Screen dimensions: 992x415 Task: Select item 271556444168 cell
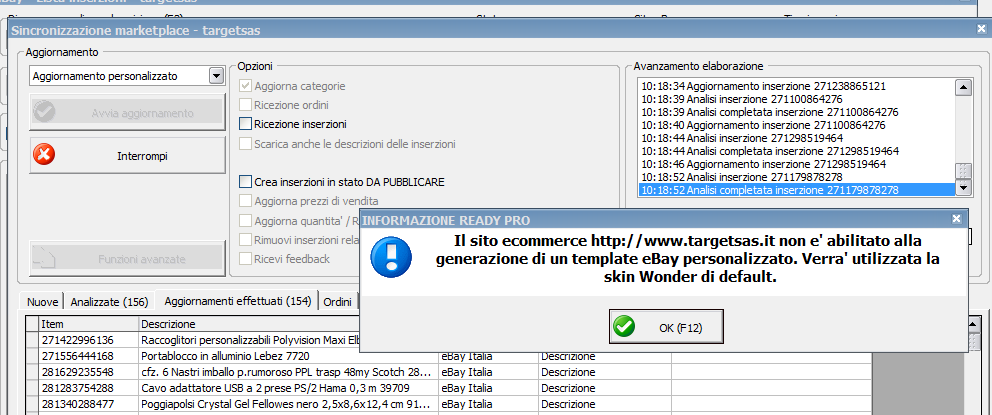[x=89, y=356]
